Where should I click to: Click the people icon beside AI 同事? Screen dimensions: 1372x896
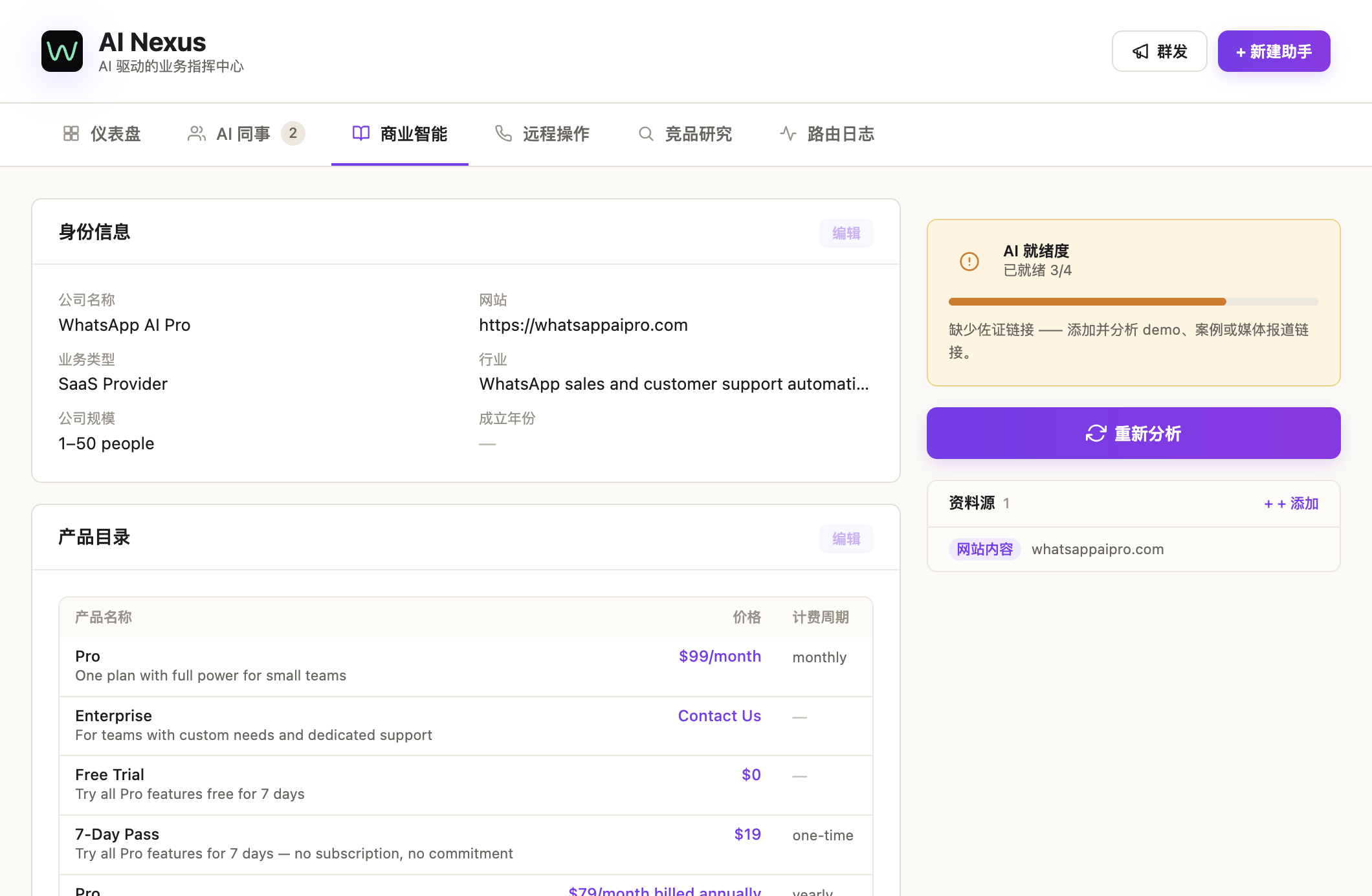(x=197, y=133)
